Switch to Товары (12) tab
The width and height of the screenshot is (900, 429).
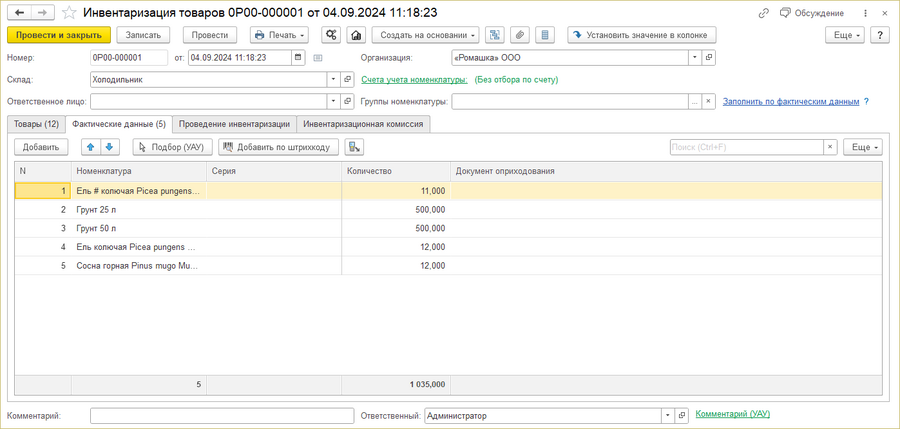(35, 124)
